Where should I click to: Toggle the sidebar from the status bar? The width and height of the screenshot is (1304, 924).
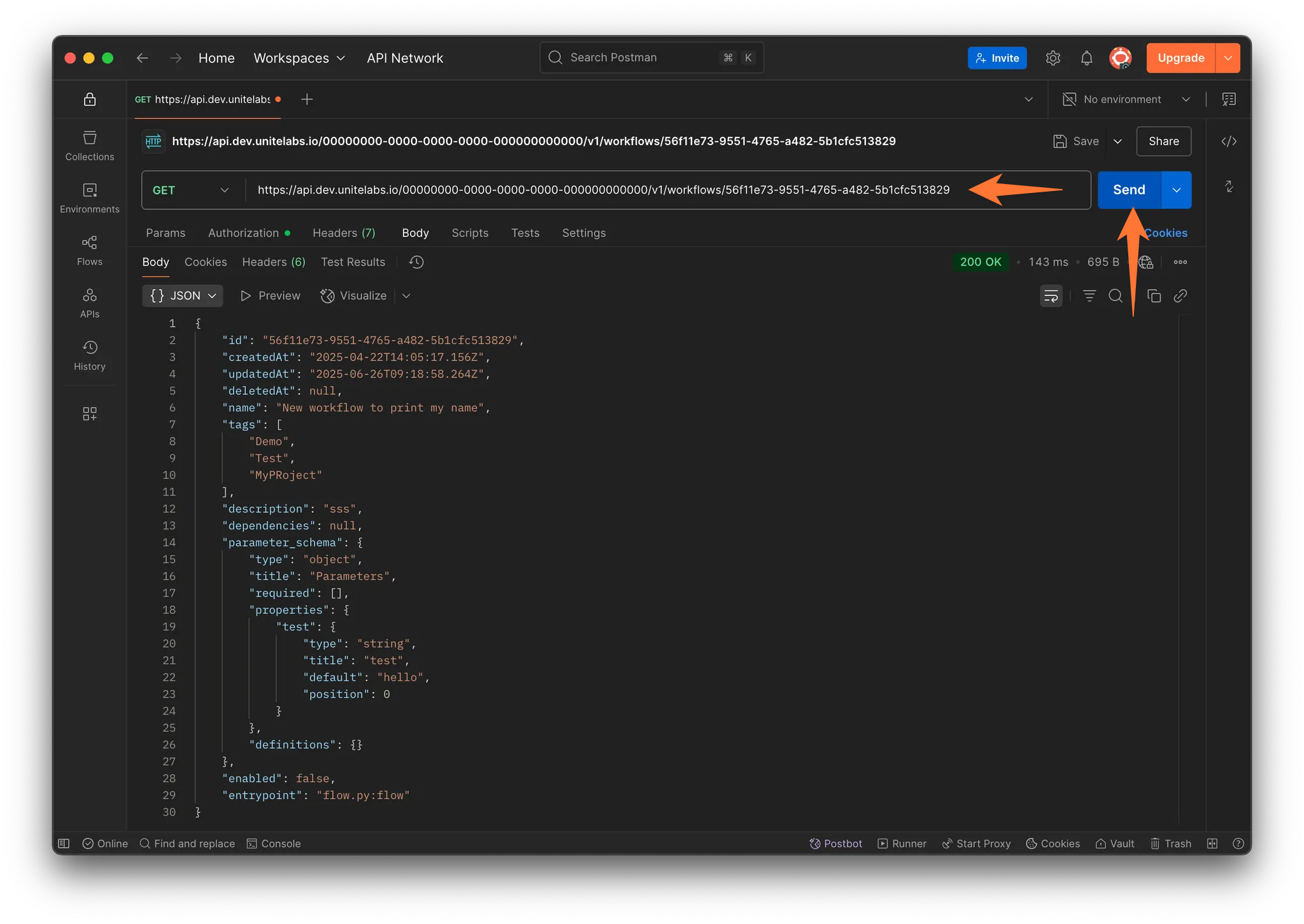[x=64, y=844]
